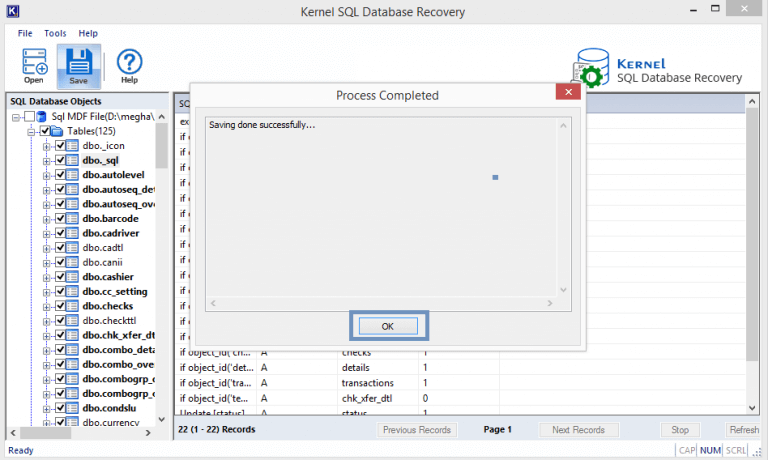Click the table icon beside dbo.cashier
This screenshot has height=460, width=768.
click(72, 277)
